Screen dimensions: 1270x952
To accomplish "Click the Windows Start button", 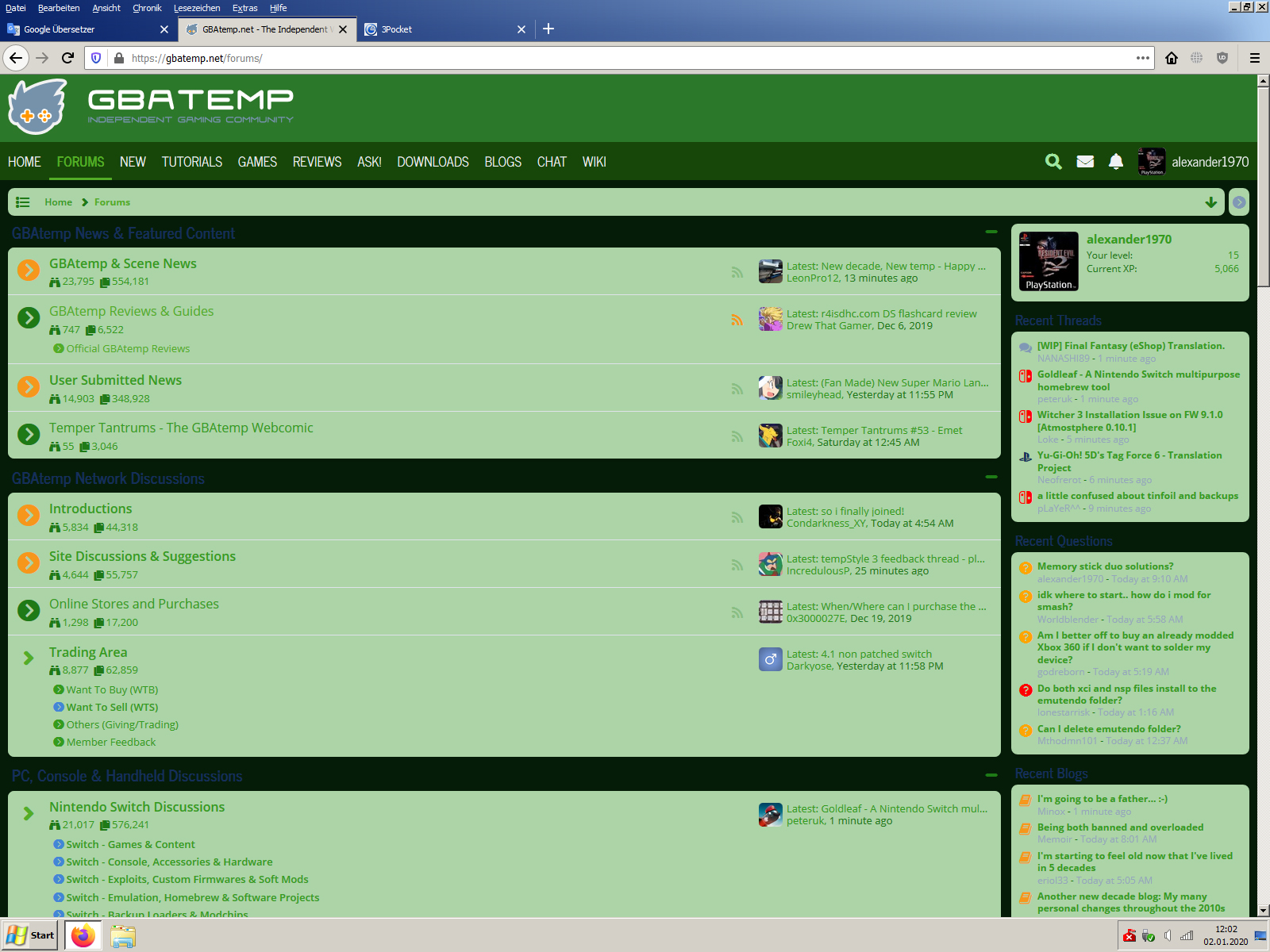I will click(x=29, y=936).
